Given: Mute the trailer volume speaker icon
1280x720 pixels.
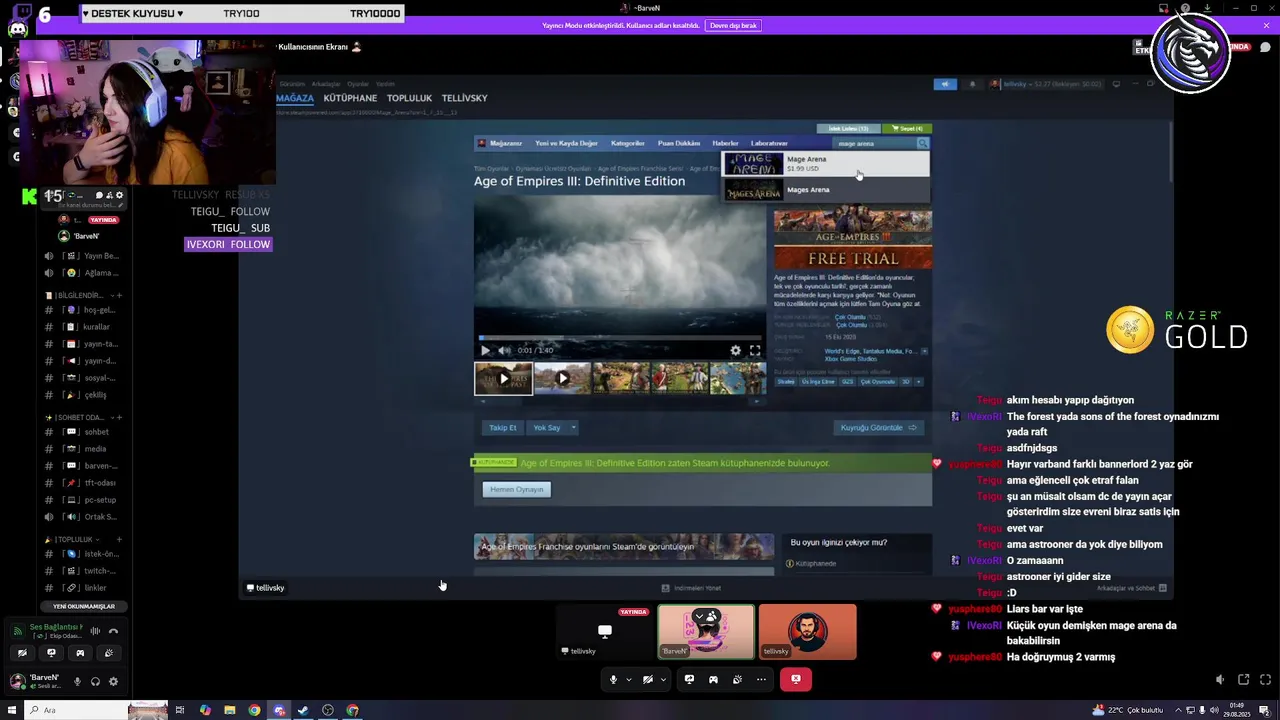Looking at the screenshot, I should [x=504, y=350].
